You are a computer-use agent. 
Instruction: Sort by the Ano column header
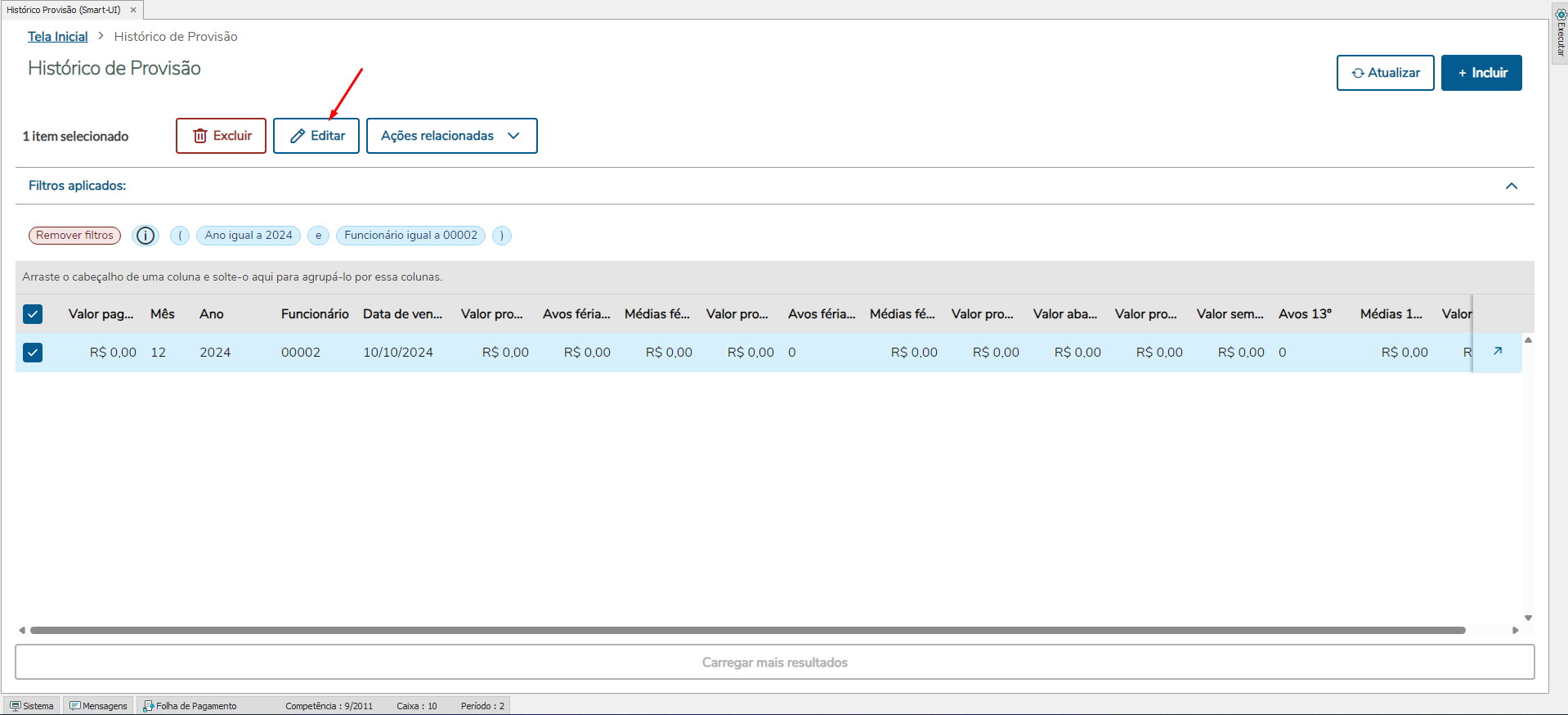pos(212,314)
